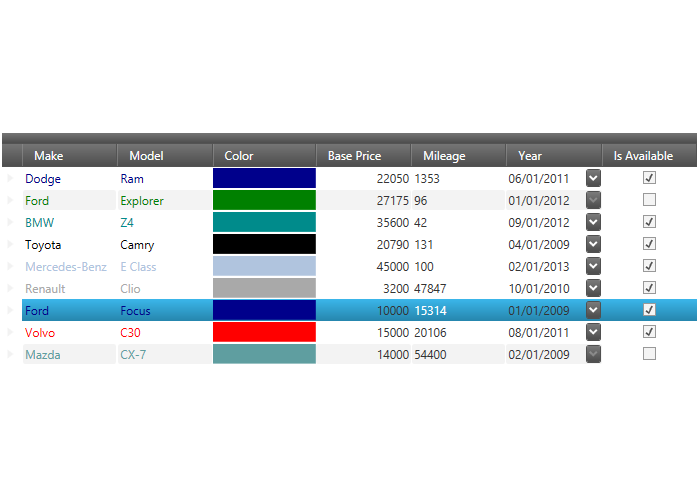
Task: Click the green swatch for Ford Explorer
Action: pyautogui.click(x=264, y=200)
